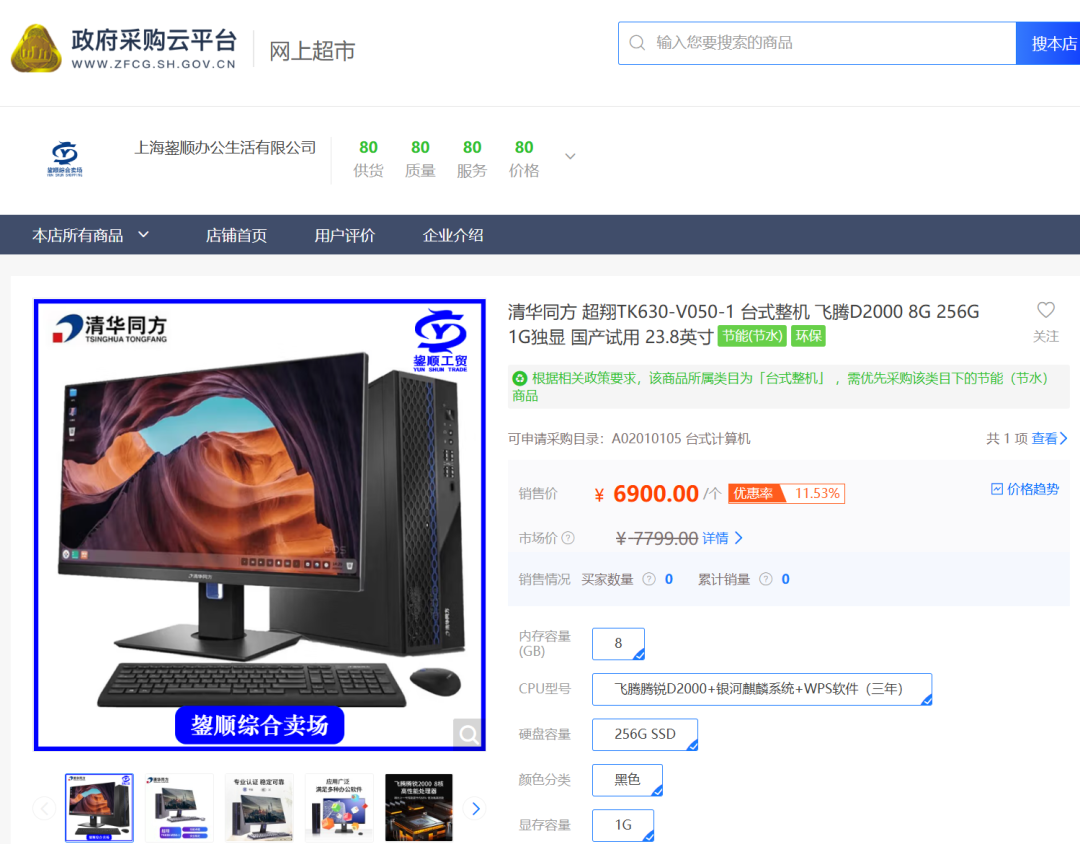This screenshot has width=1080, height=844.
Task: Click the 节能(节水) green tag
Action: click(x=752, y=336)
